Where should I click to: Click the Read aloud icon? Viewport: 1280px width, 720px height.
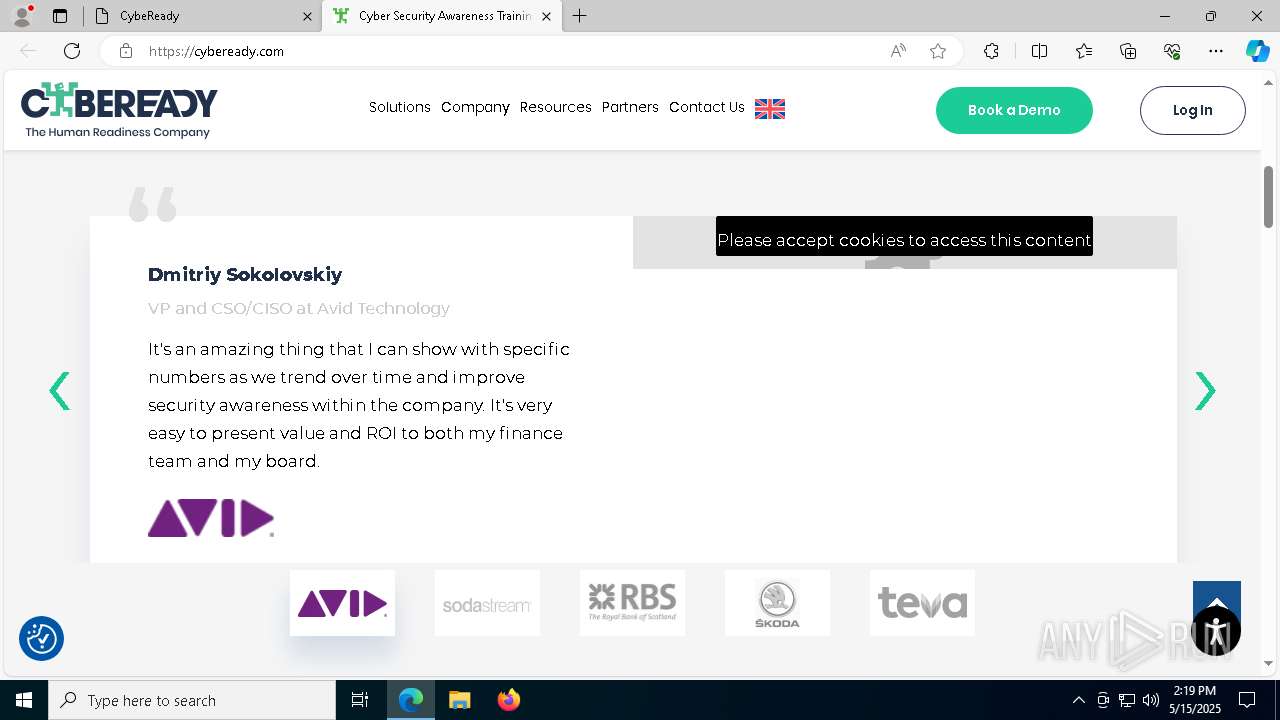tap(898, 51)
